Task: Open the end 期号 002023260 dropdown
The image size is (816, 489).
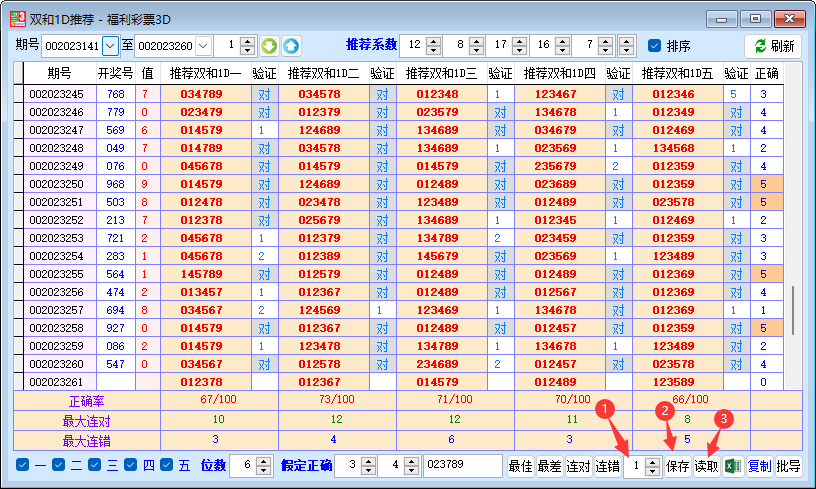Action: click(x=203, y=46)
